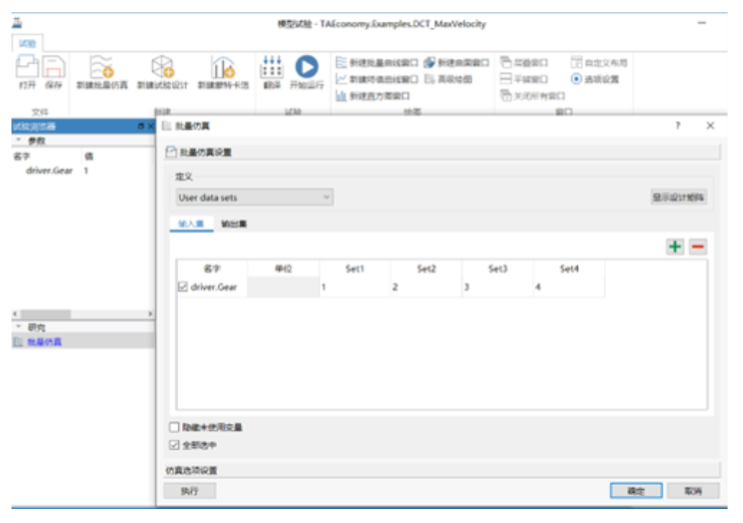Toggle the 全部选中 (select all) checkbox

174,445
